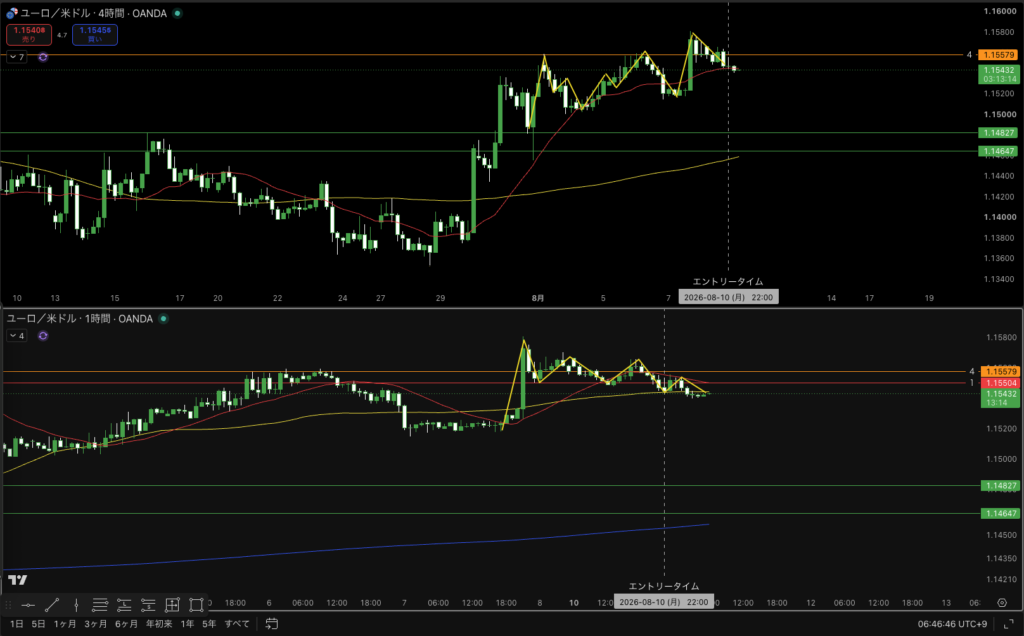Click 2026-08-10 22:00 date tag on 4-hour chart
1024x636 pixels.
(728, 297)
